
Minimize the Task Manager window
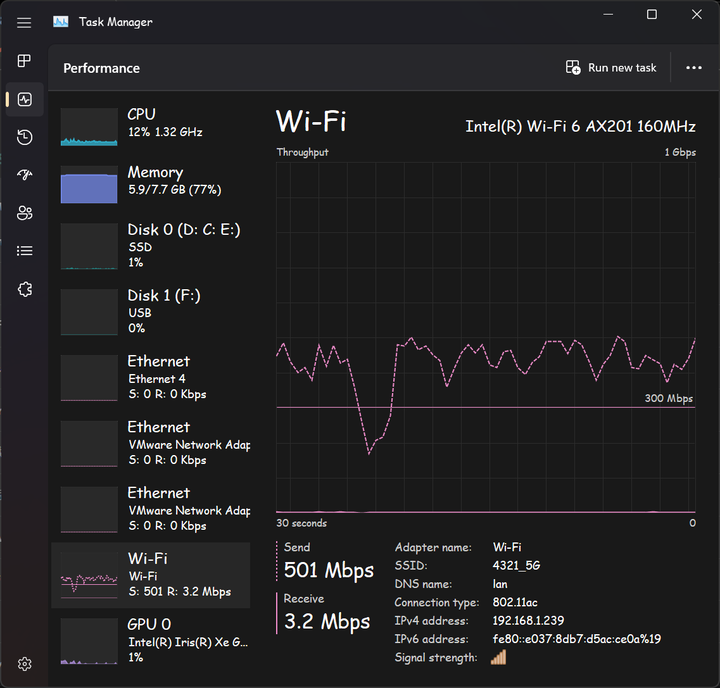pyautogui.click(x=608, y=15)
